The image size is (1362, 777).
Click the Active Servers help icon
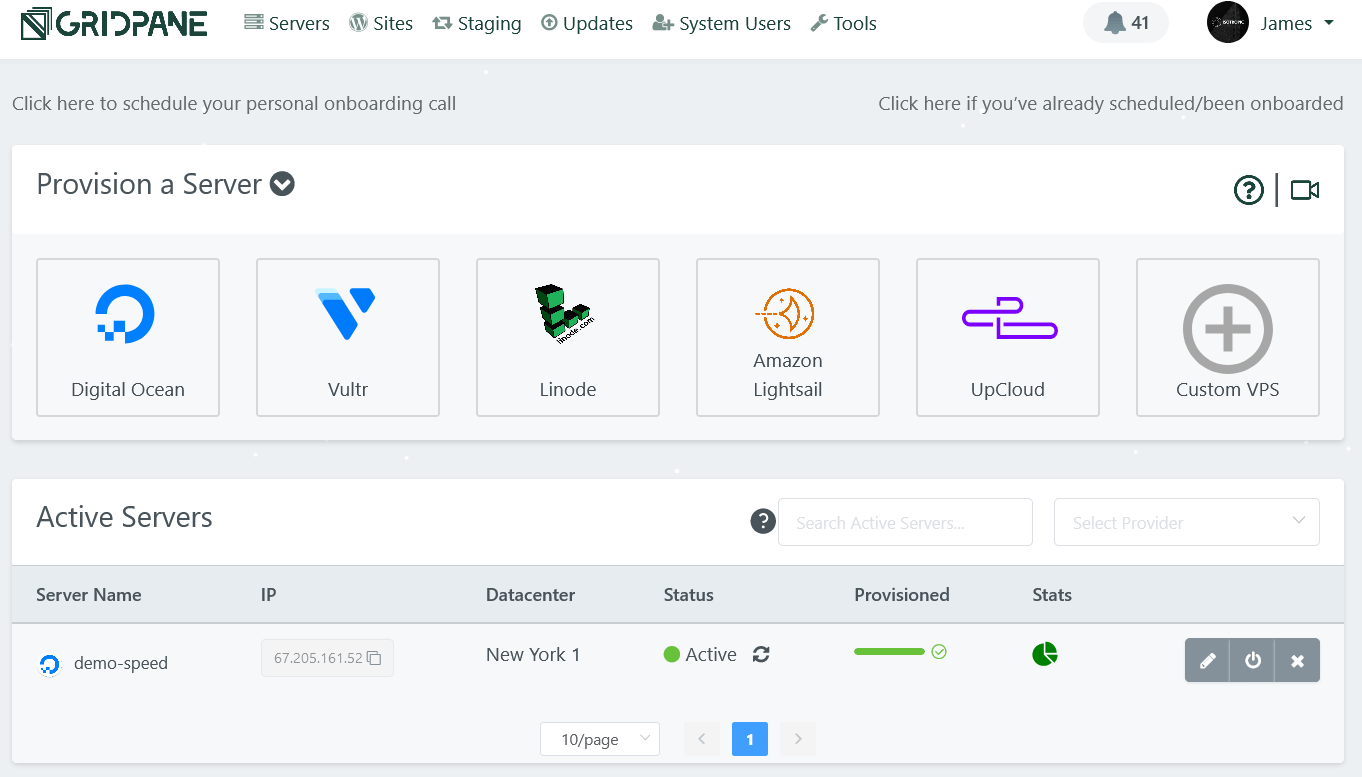coord(763,521)
